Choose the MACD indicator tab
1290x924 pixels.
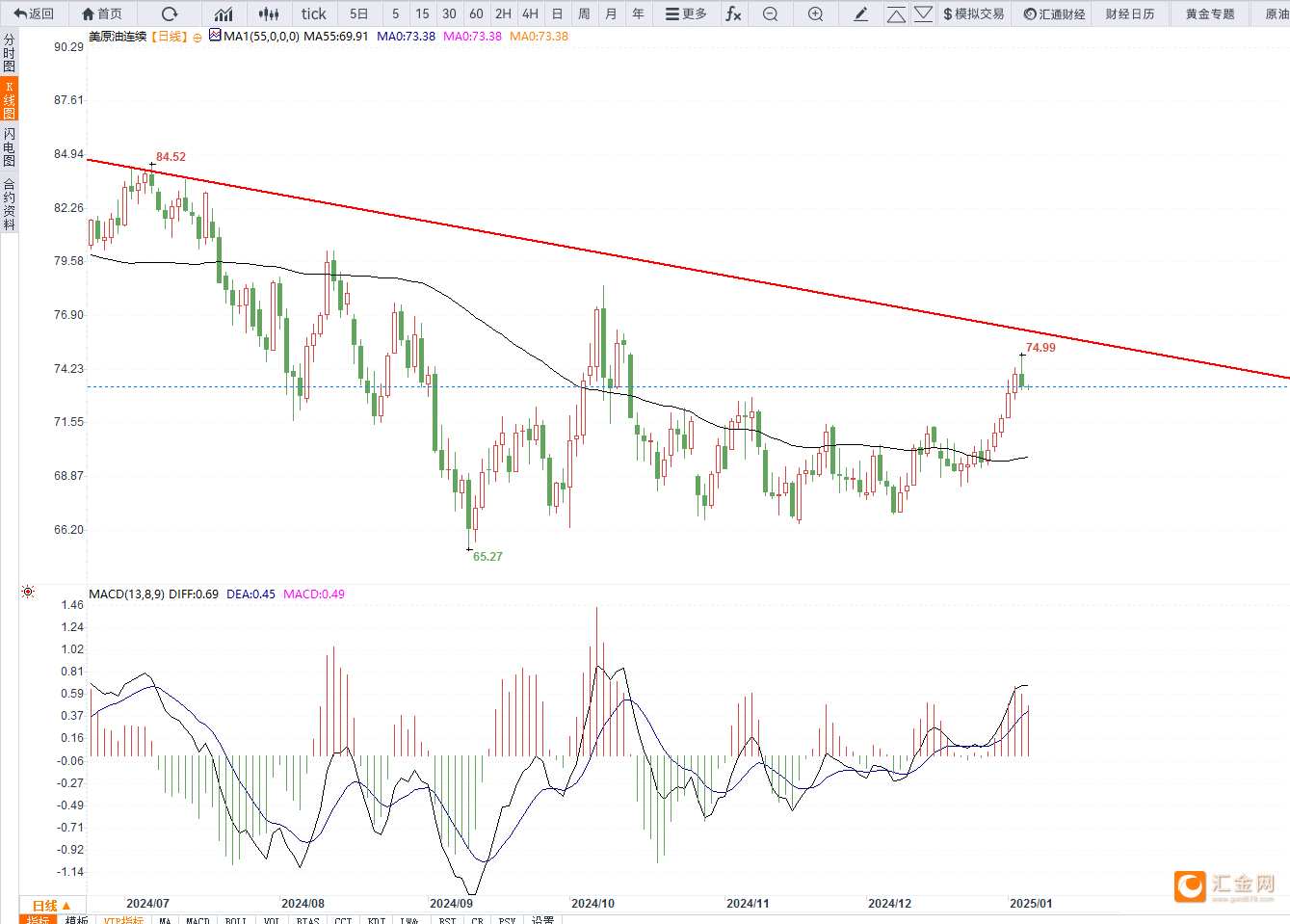click(197, 920)
